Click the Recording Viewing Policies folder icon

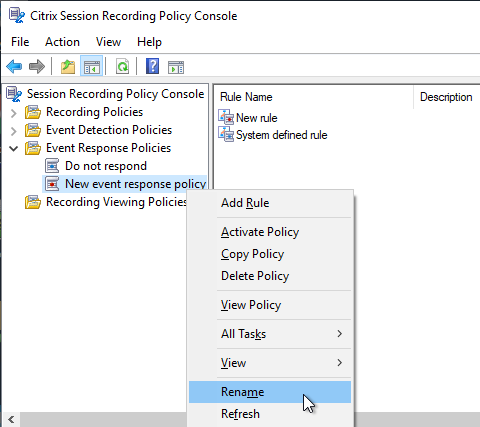click(33, 202)
